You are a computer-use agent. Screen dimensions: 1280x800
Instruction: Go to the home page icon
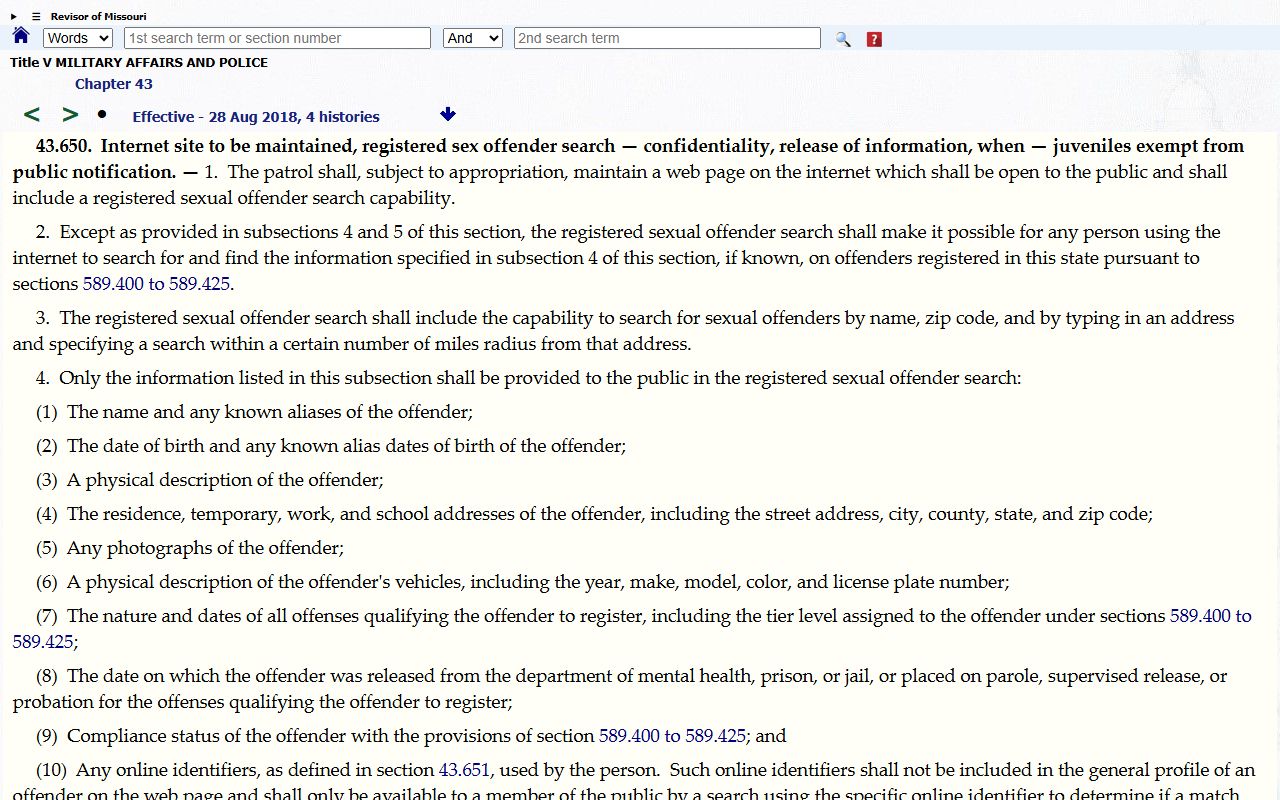[21, 36]
